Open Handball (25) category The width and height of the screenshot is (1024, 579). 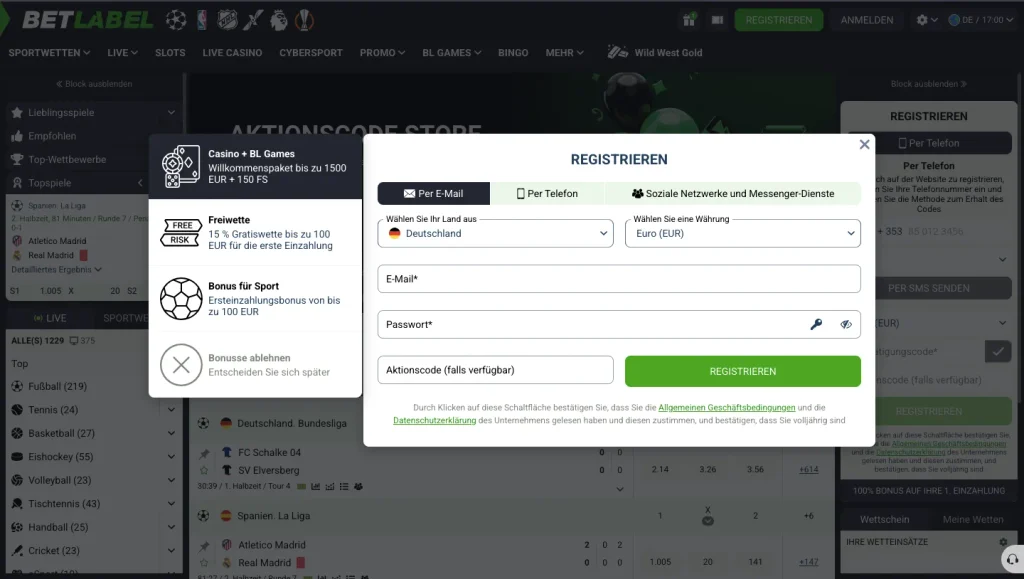(57, 527)
